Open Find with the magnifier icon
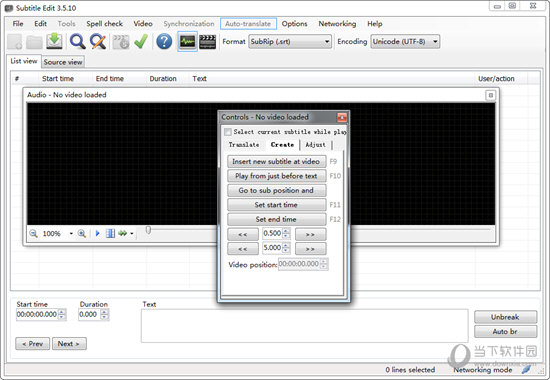This screenshot has height=380, width=550. [78, 41]
